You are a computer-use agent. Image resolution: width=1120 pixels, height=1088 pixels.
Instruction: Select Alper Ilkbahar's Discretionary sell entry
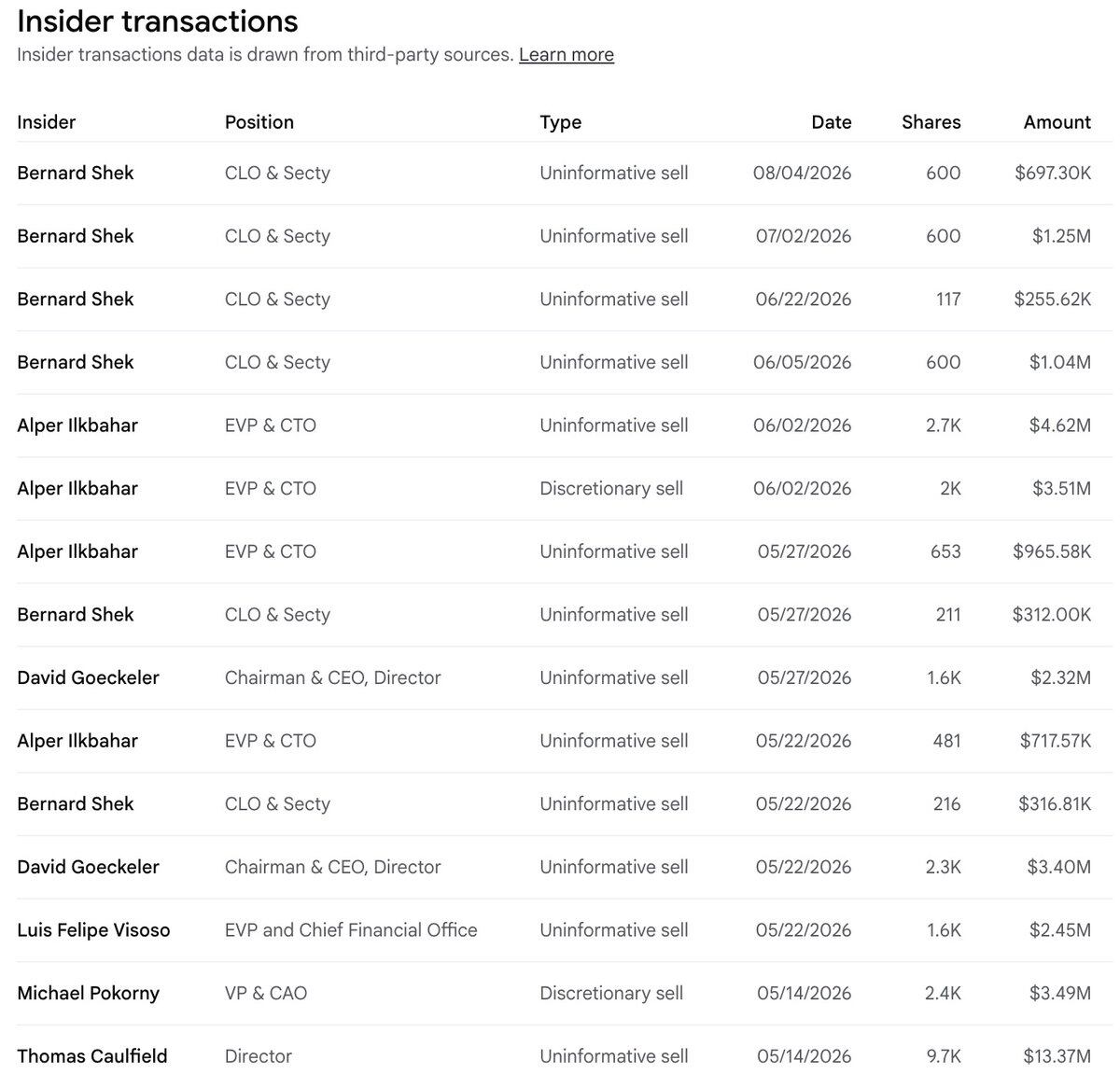611,489
